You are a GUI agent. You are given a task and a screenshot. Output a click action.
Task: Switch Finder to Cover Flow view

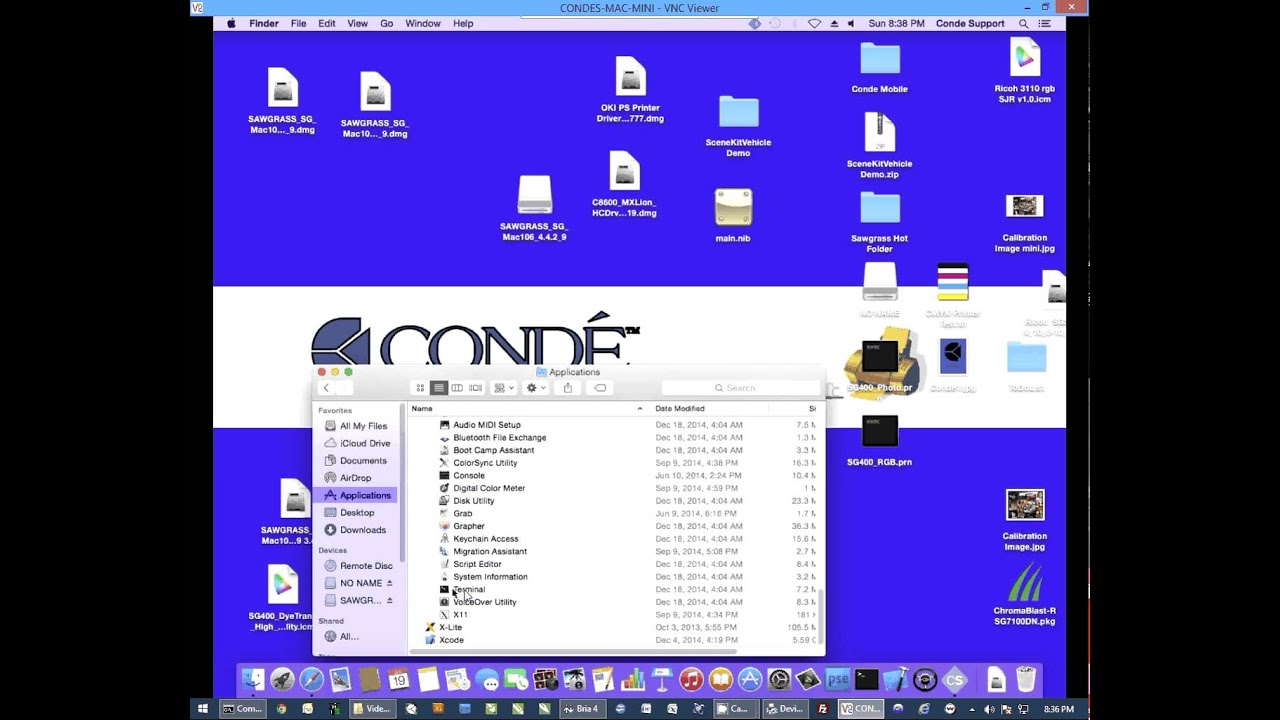point(476,388)
